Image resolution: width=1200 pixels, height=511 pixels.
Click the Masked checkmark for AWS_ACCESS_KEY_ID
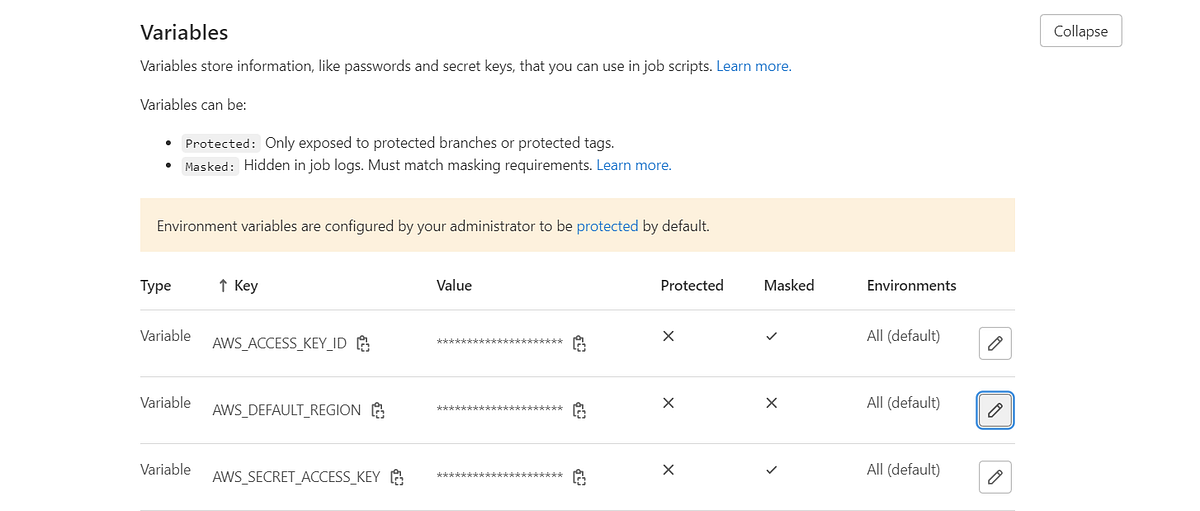click(771, 336)
